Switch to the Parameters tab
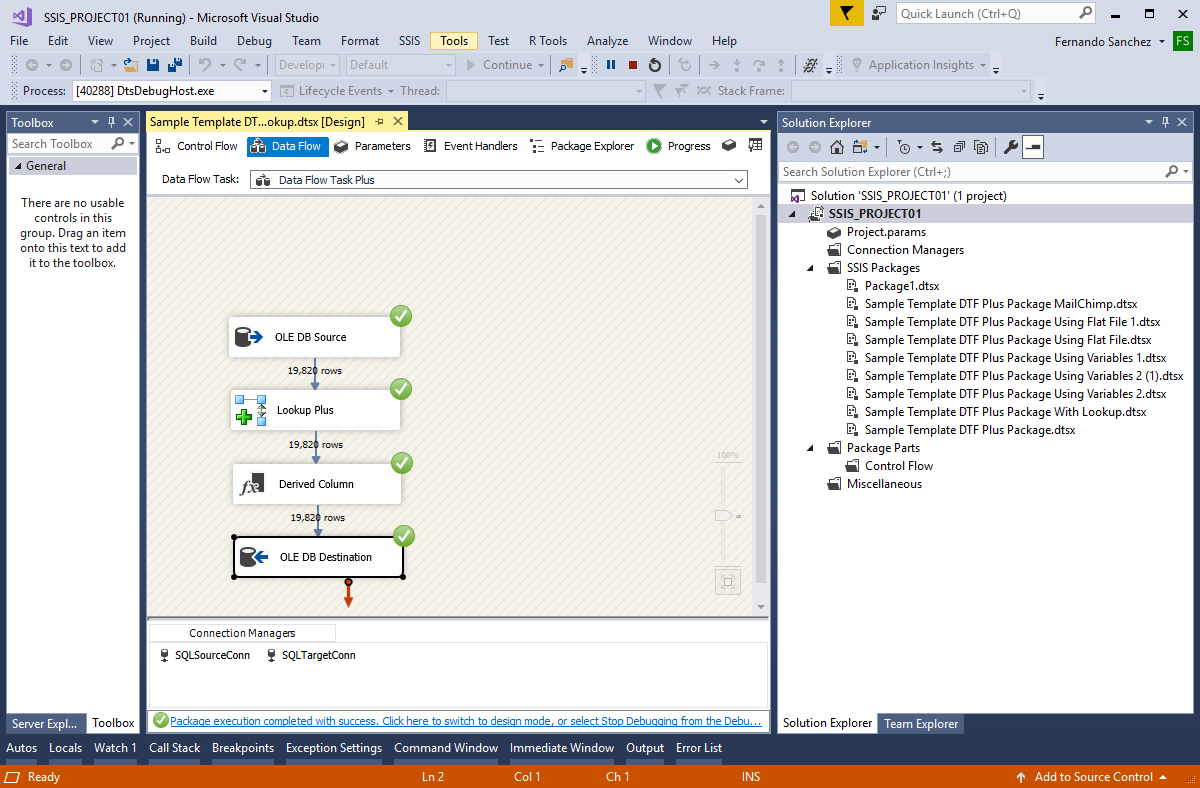 click(x=372, y=146)
